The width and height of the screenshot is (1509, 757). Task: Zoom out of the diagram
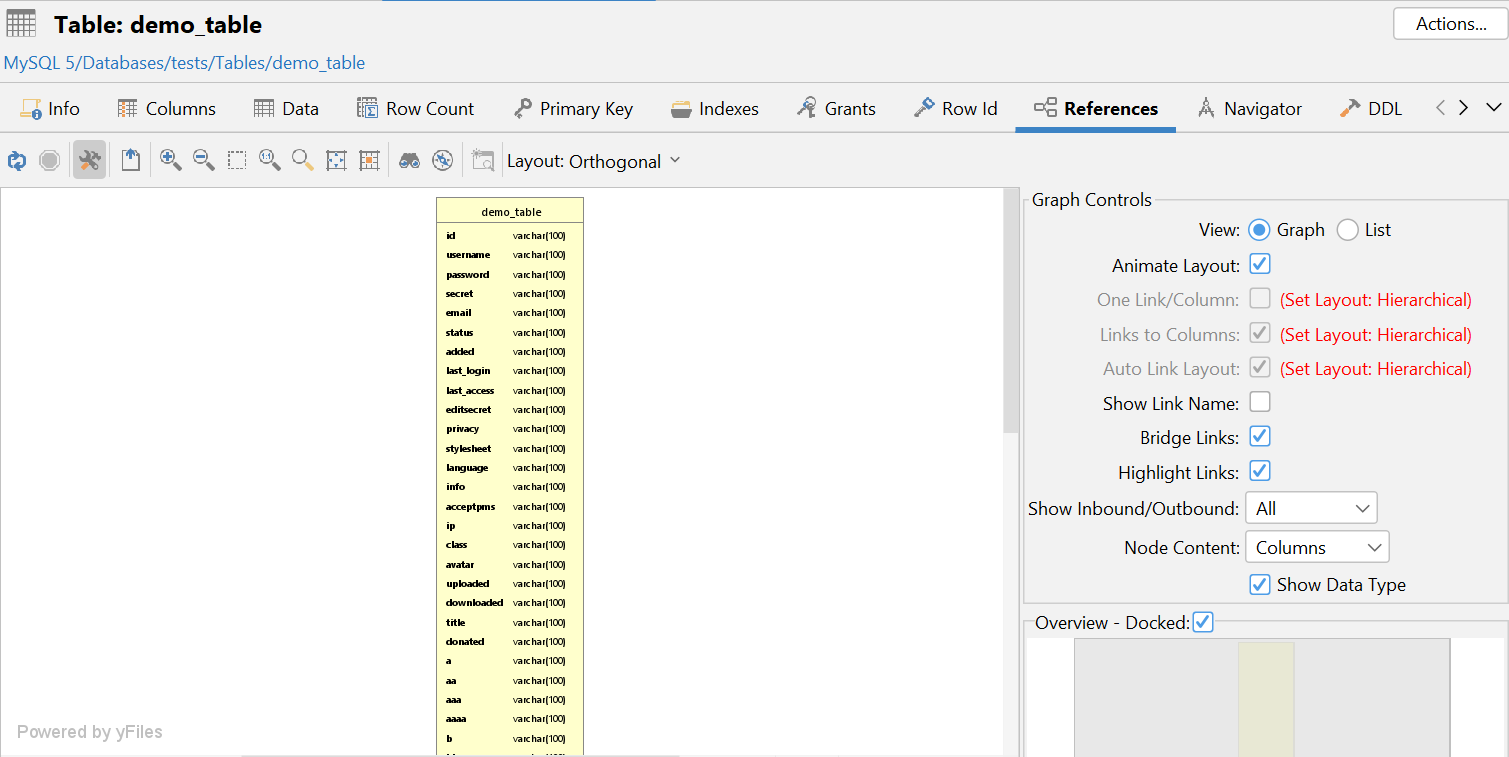204,160
